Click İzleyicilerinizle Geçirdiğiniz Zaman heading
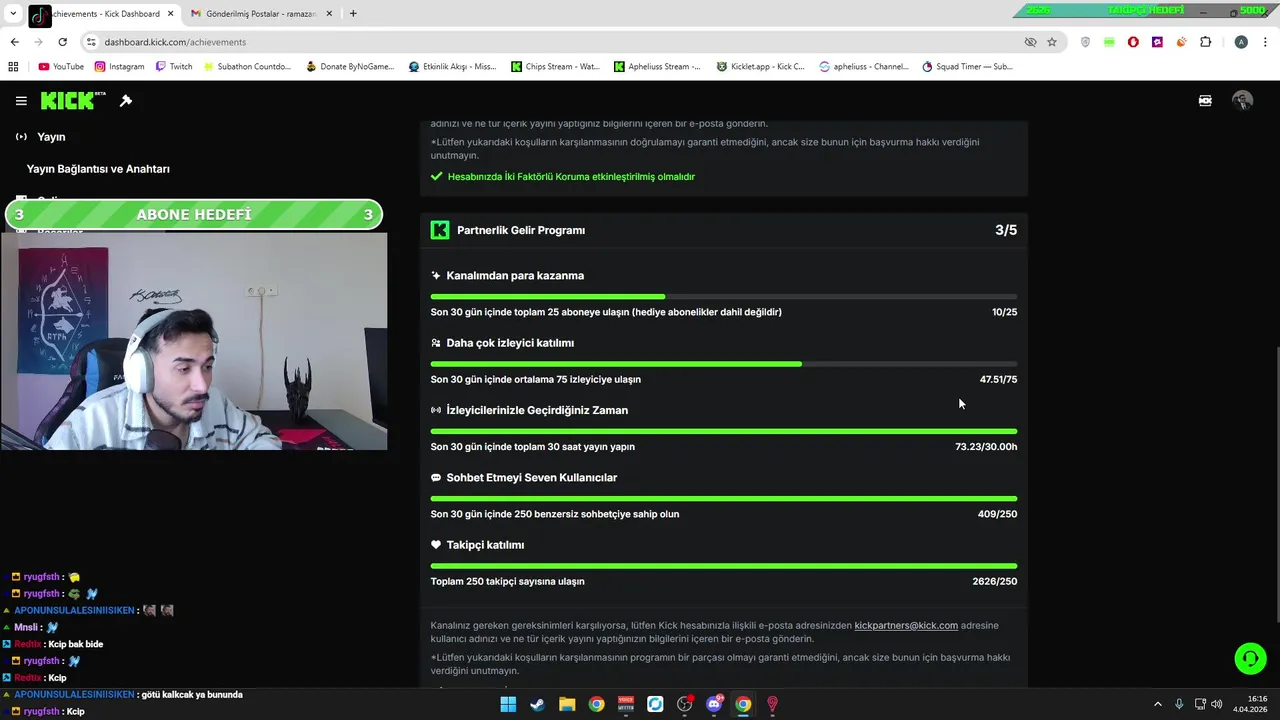This screenshot has height=720, width=1280. (537, 410)
